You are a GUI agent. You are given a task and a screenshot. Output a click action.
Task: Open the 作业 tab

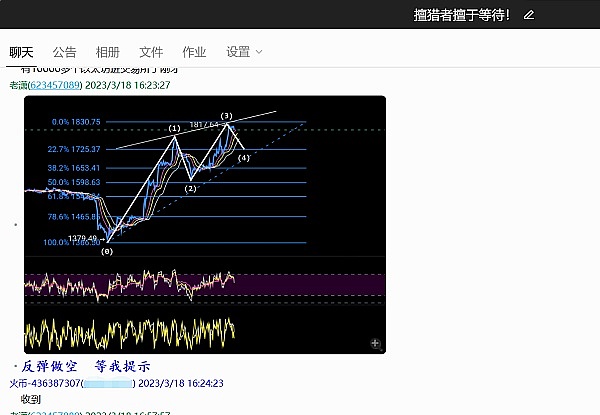(x=194, y=52)
